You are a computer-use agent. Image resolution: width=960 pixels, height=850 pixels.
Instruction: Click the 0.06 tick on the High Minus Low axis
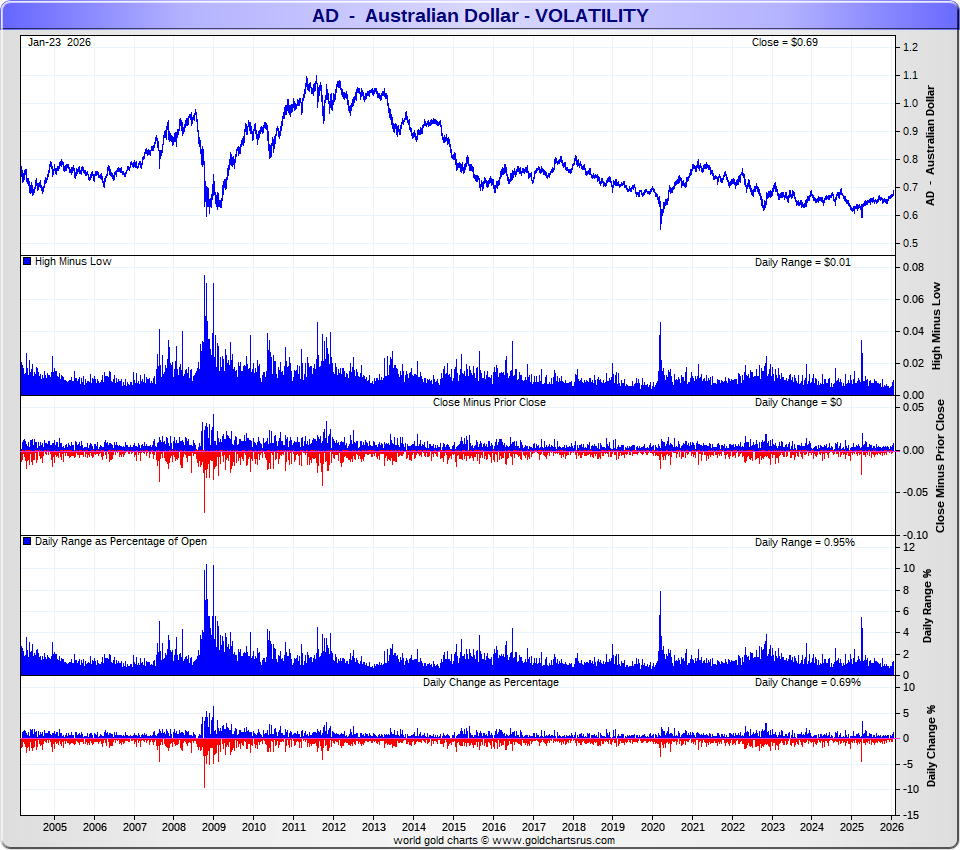point(913,299)
